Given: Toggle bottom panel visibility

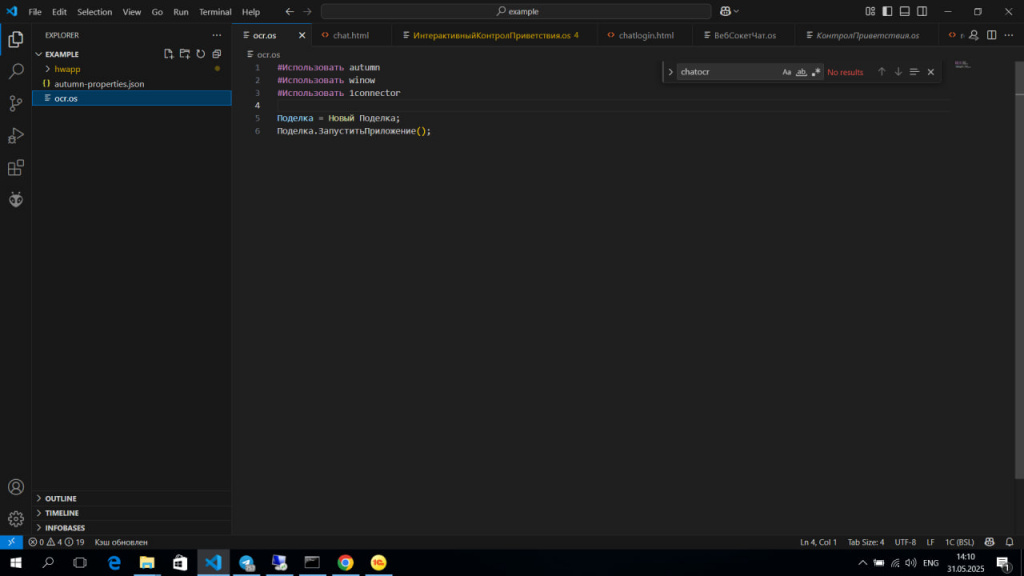Looking at the screenshot, I should (904, 11).
